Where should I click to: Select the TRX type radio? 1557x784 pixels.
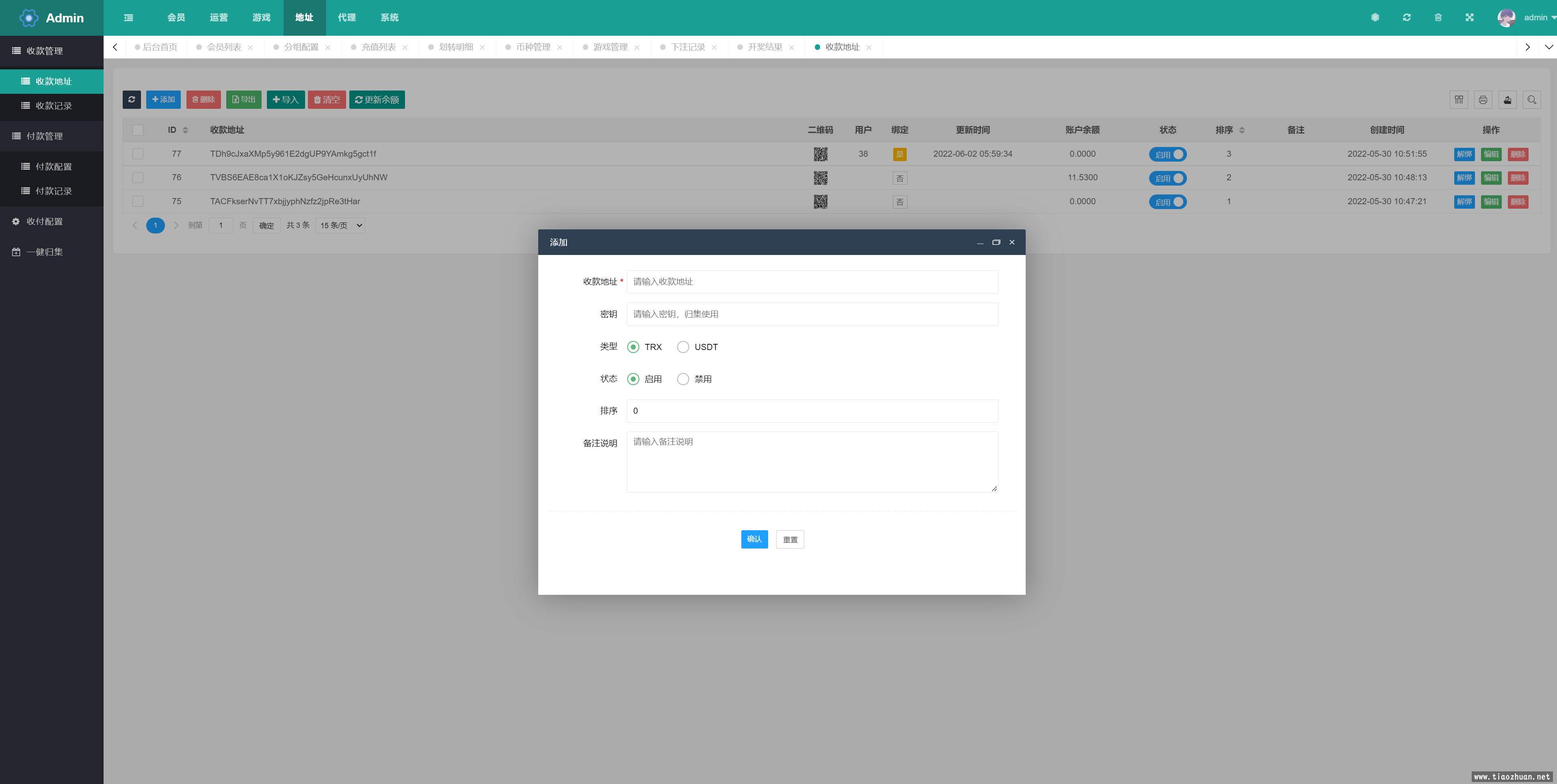pos(633,347)
